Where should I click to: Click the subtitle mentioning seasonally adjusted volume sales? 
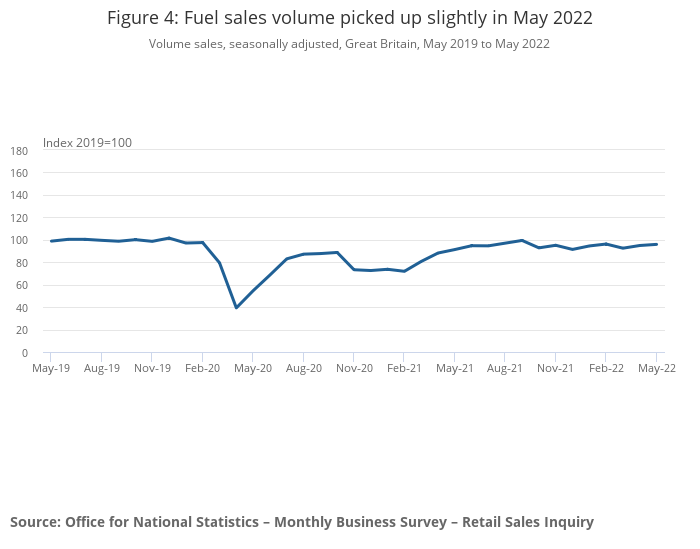click(x=349, y=44)
